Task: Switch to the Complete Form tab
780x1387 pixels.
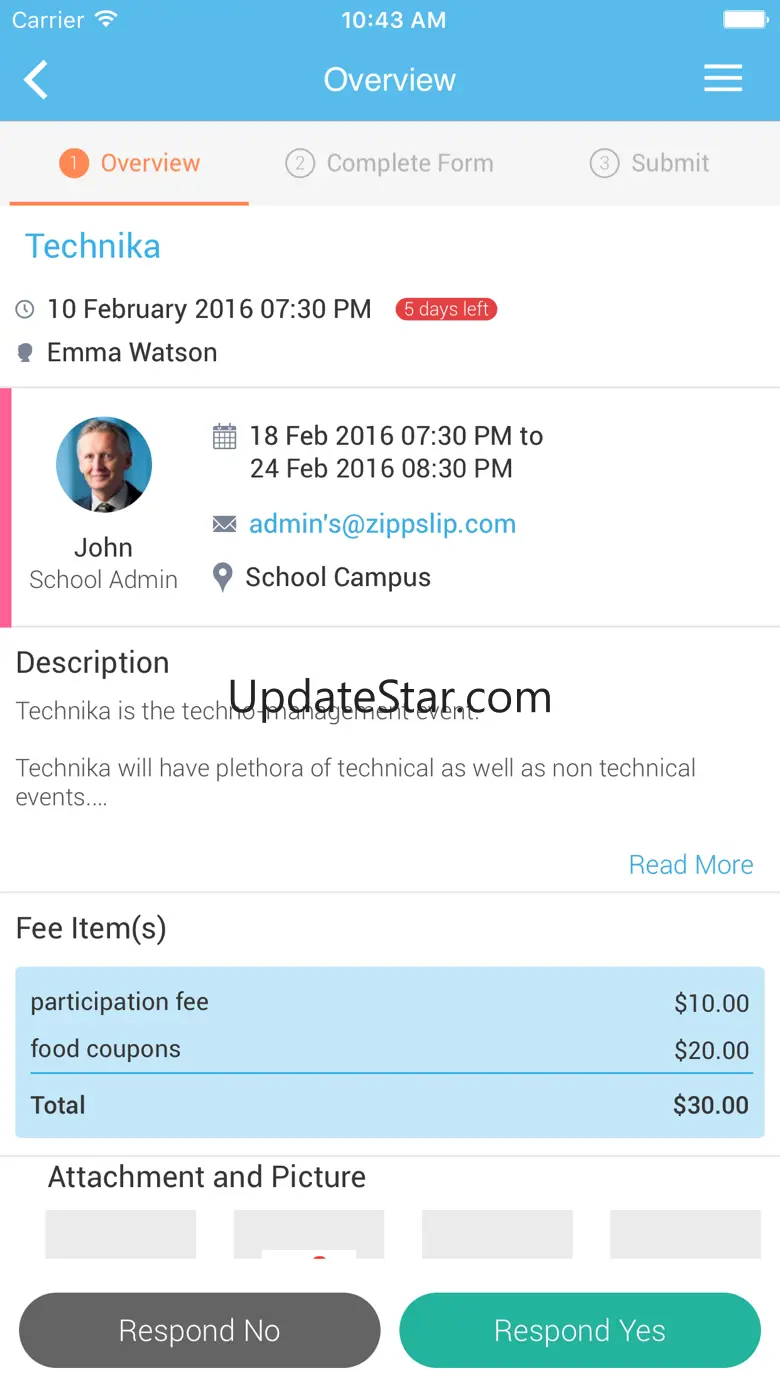Action: pos(390,163)
